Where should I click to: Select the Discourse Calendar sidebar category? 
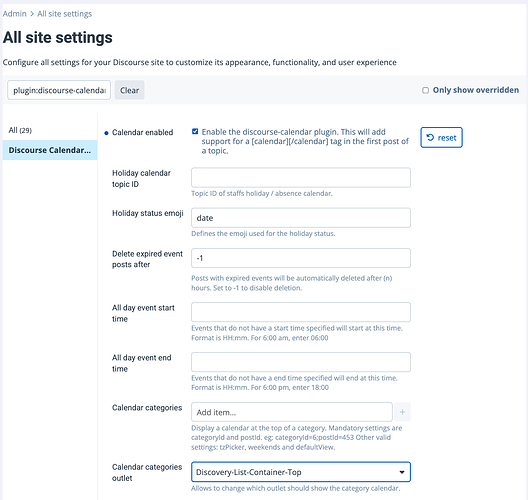(50, 150)
